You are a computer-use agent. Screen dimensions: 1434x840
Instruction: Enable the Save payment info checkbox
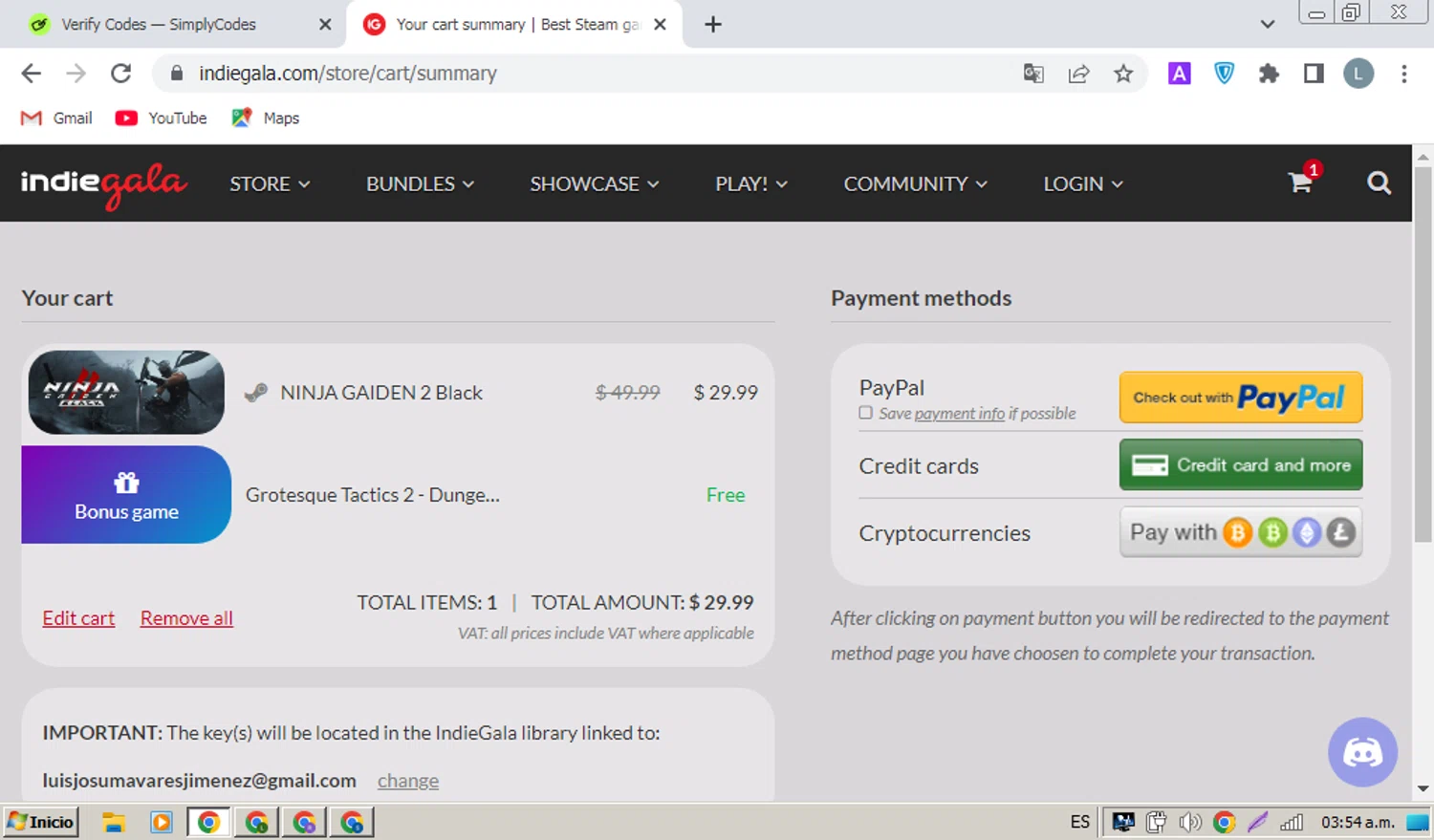coord(865,413)
